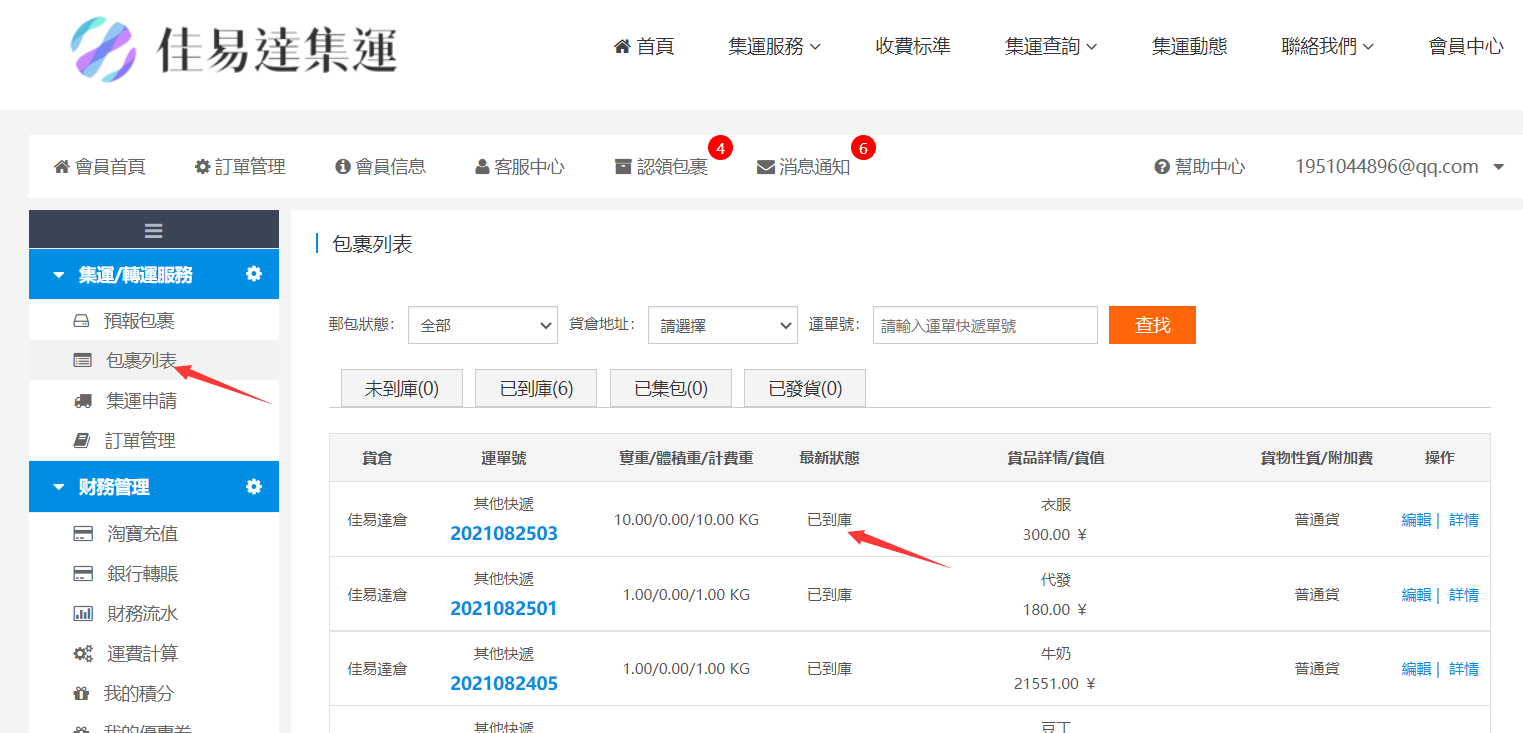Select 運費計算 in the sidebar
Viewport: 1523px width, 733px height.
142,654
